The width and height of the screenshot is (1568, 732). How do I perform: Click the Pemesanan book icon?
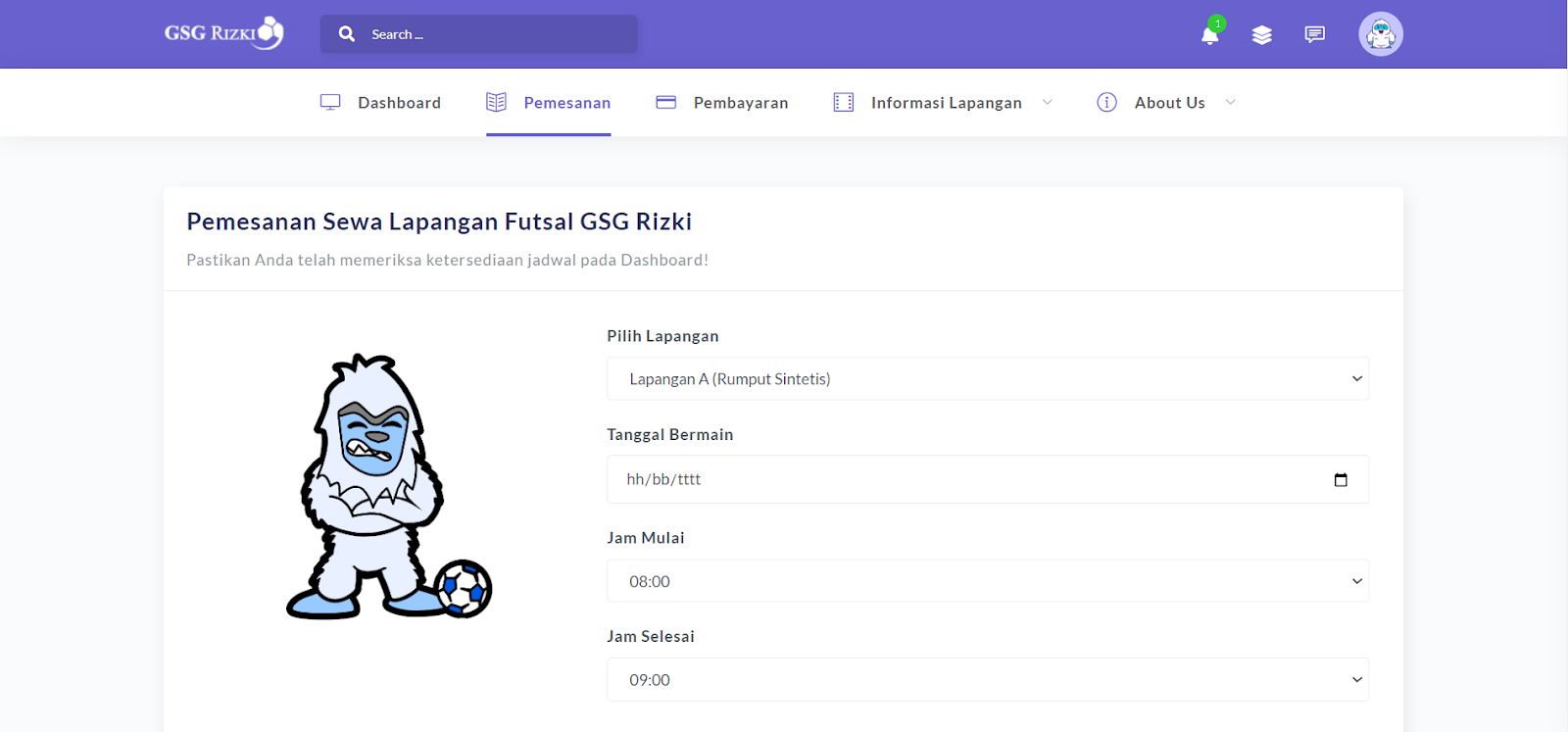pyautogui.click(x=497, y=102)
